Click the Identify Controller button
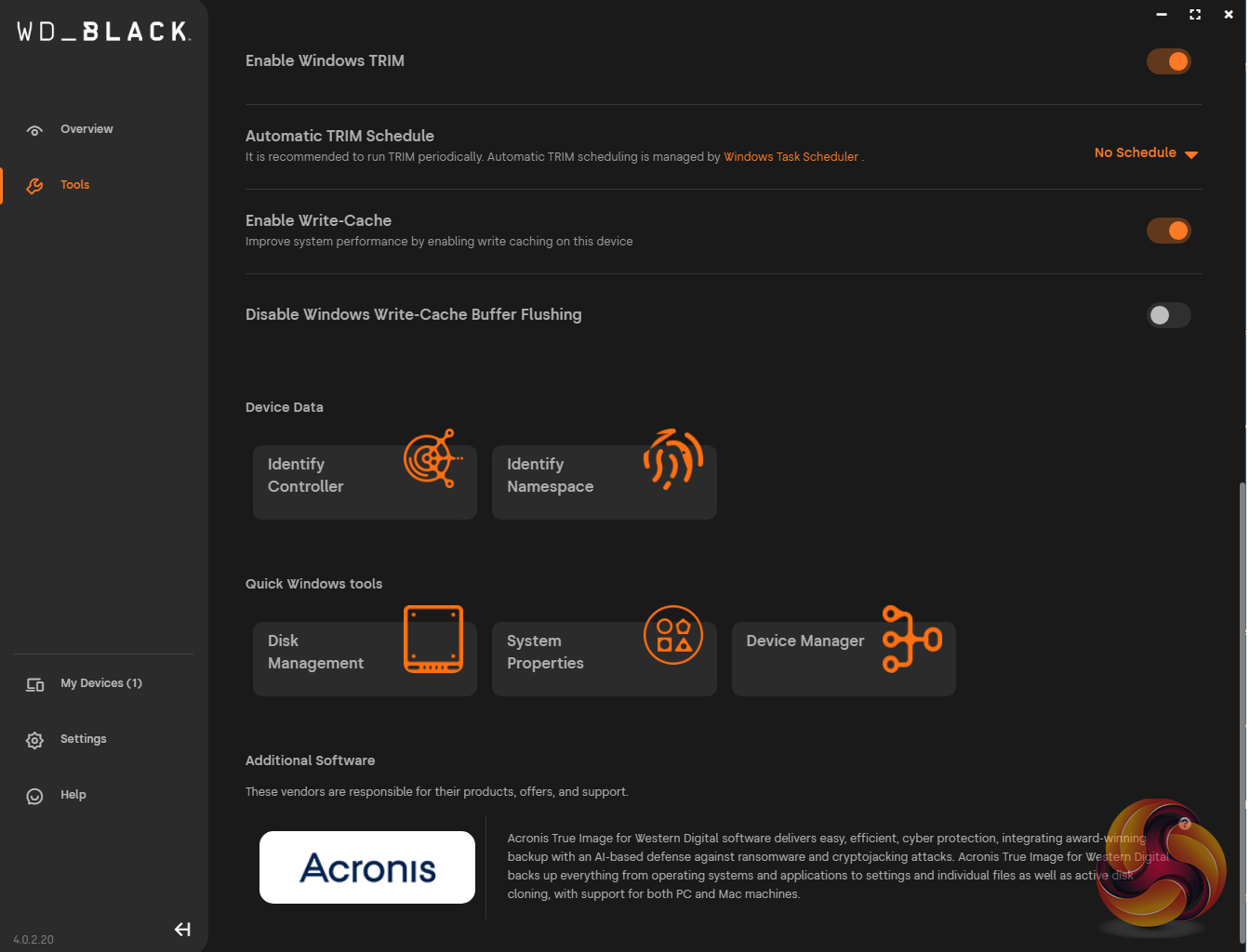This screenshot has height=952, width=1250. coord(365,482)
